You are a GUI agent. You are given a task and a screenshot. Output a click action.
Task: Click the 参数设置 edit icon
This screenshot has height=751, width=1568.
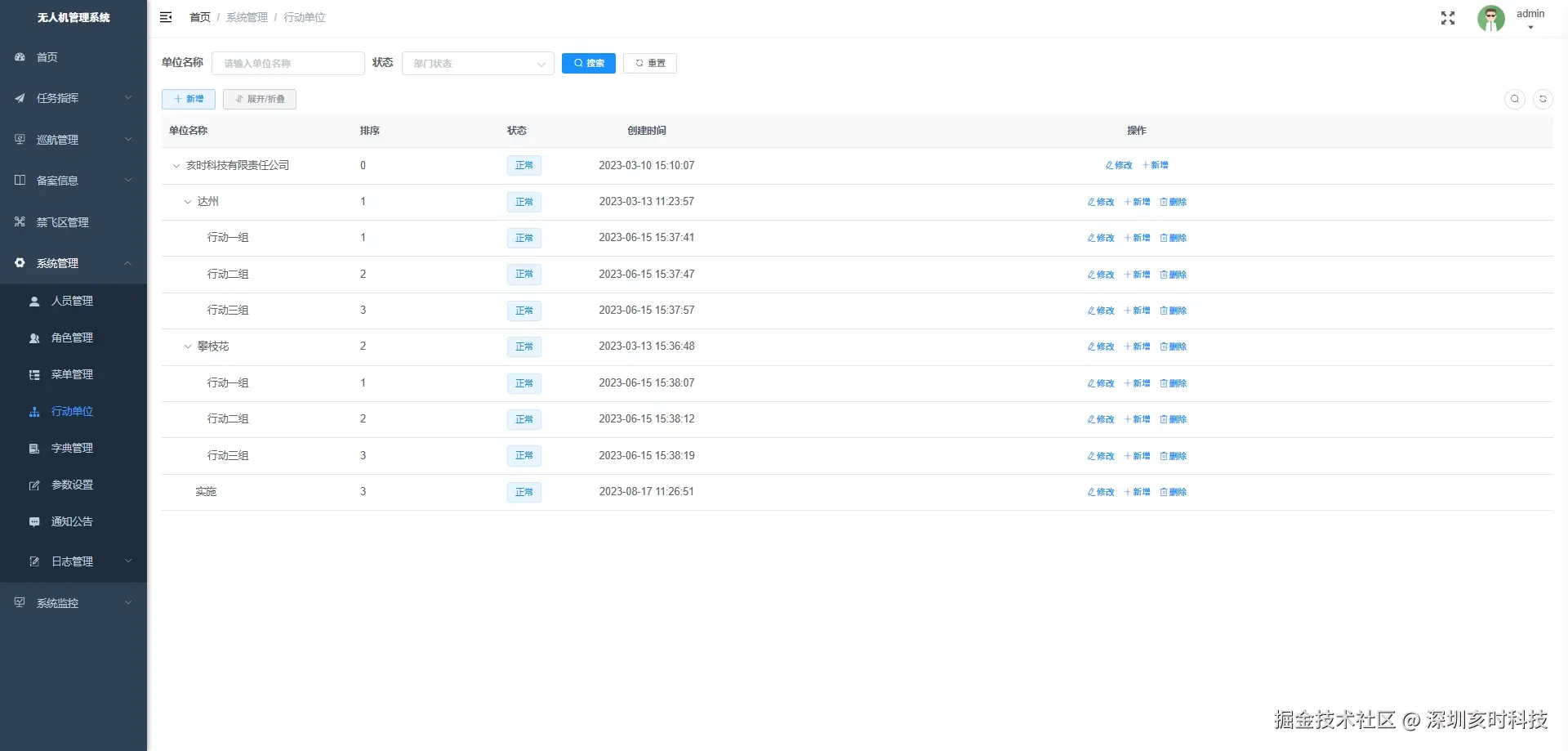point(34,485)
